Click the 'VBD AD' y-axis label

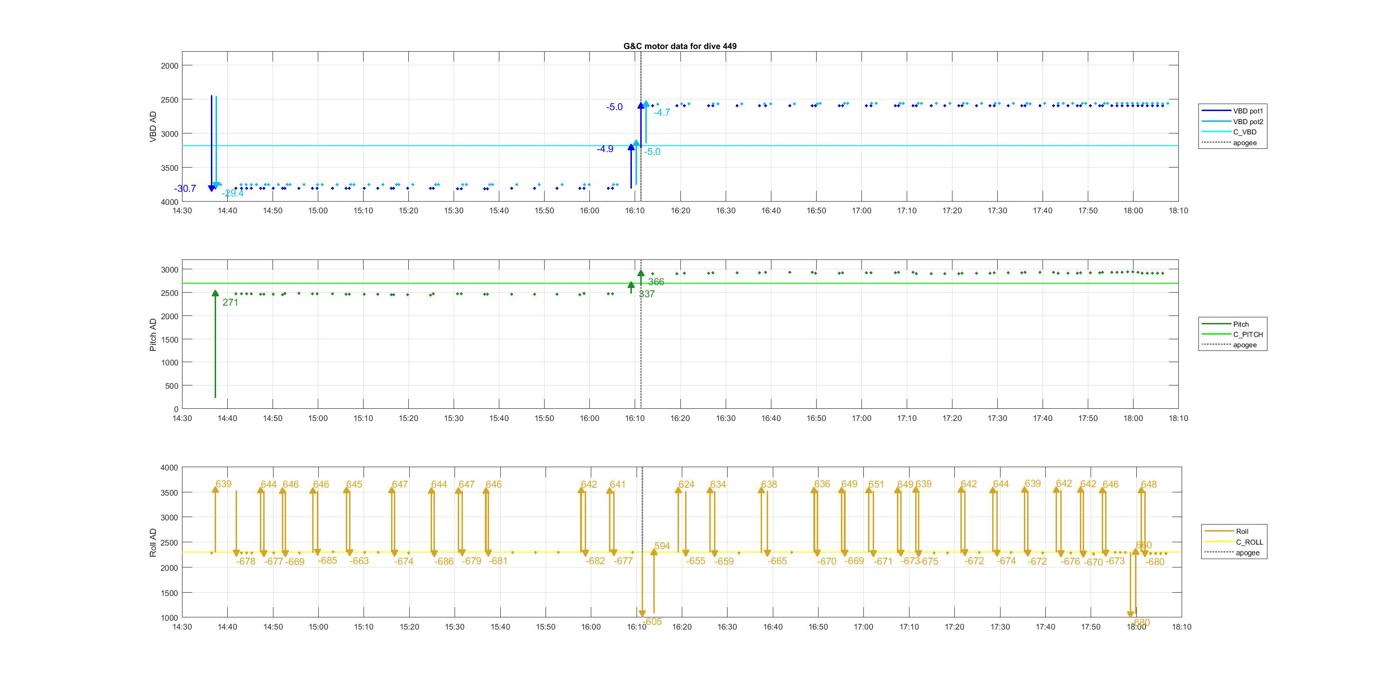[154, 127]
